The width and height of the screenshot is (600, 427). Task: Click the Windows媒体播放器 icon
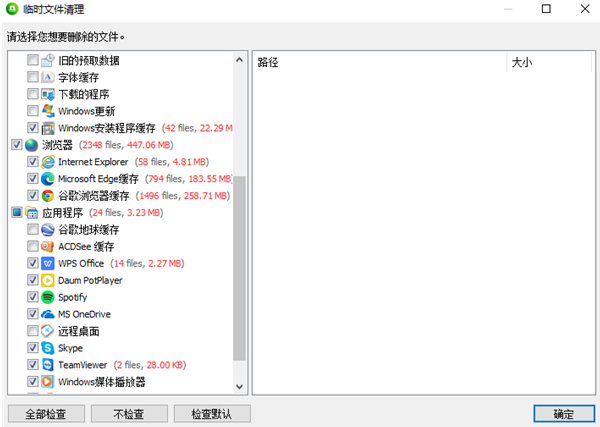click(x=48, y=381)
